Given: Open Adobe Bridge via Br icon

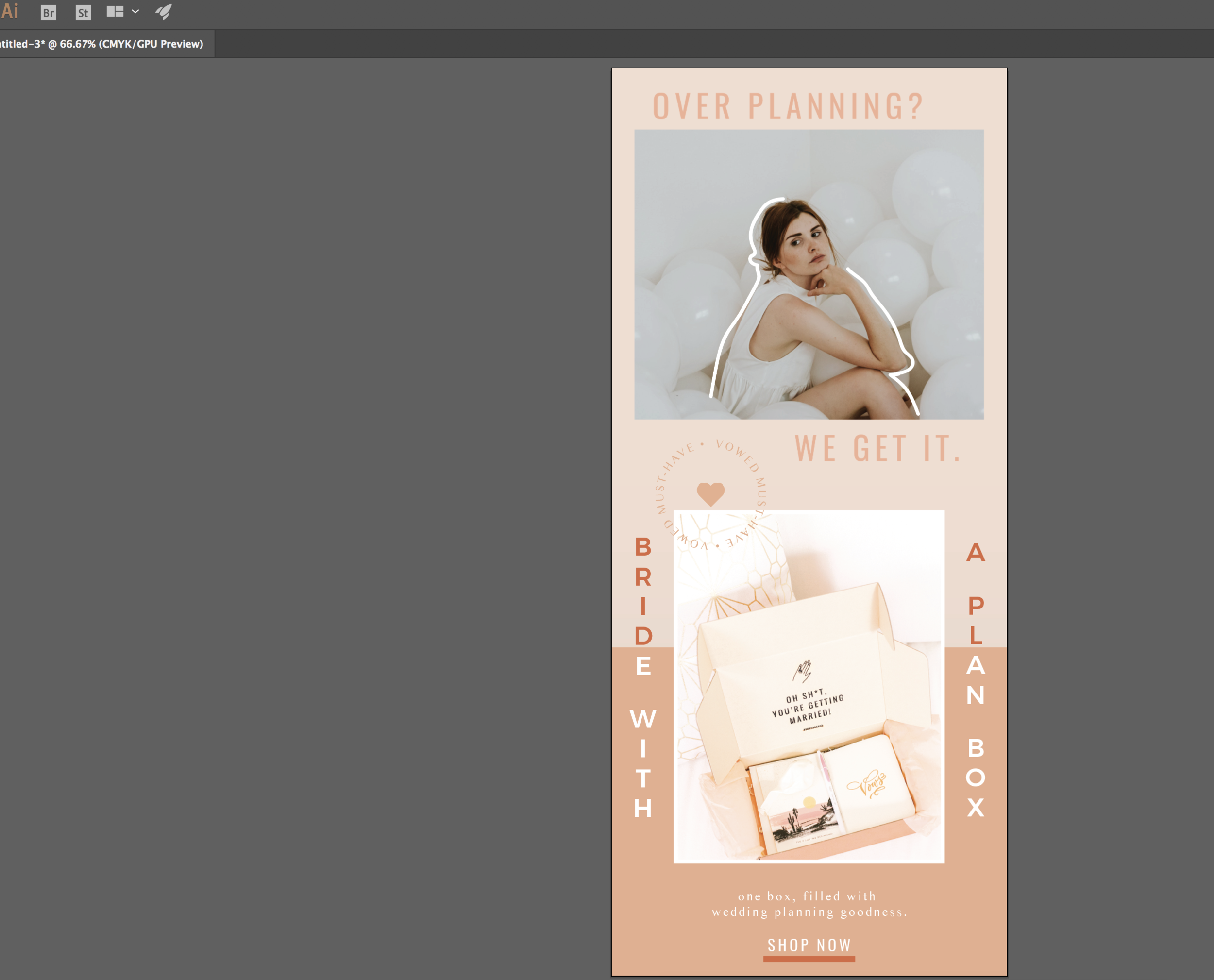Looking at the screenshot, I should (x=49, y=13).
